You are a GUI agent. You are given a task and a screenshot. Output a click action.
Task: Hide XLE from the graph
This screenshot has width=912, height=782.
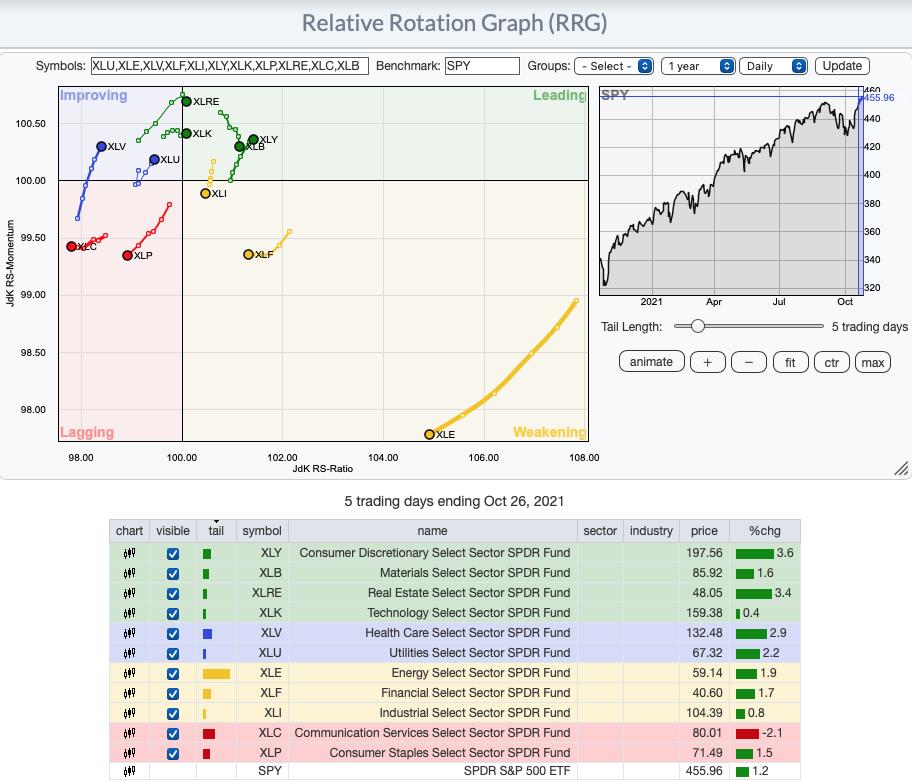[x=173, y=674]
